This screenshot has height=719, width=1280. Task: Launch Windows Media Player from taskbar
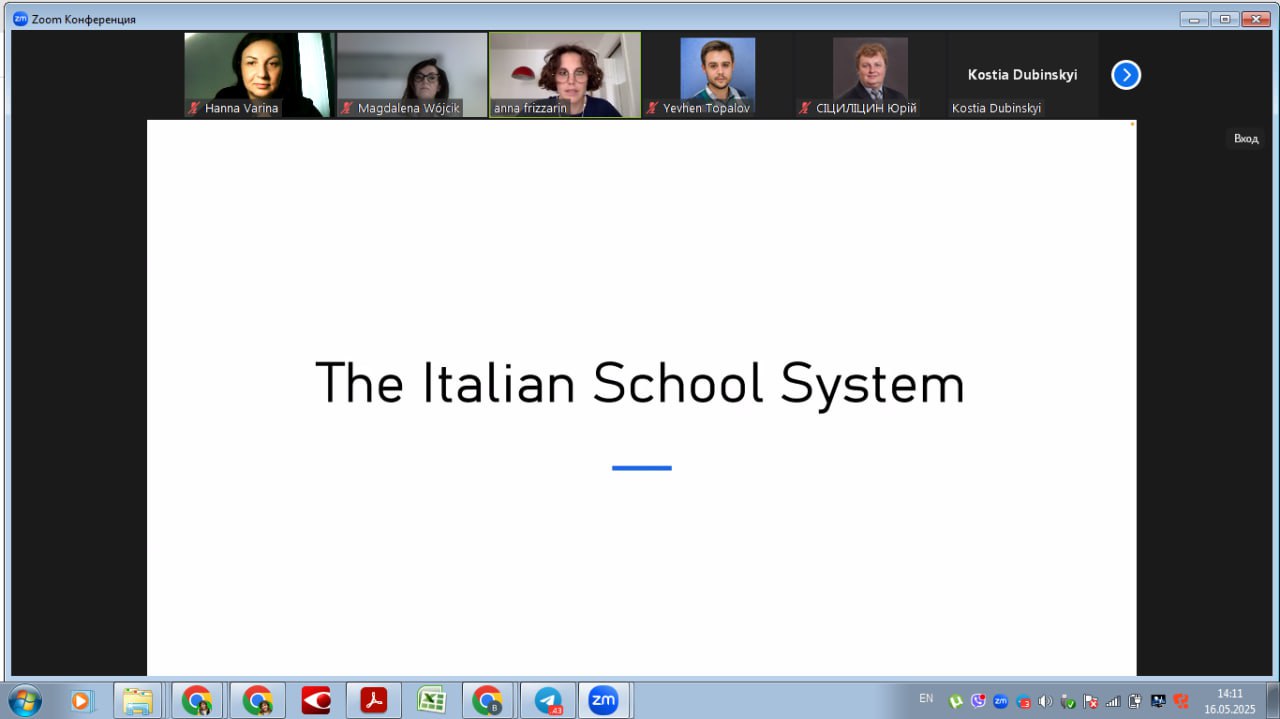[82, 701]
